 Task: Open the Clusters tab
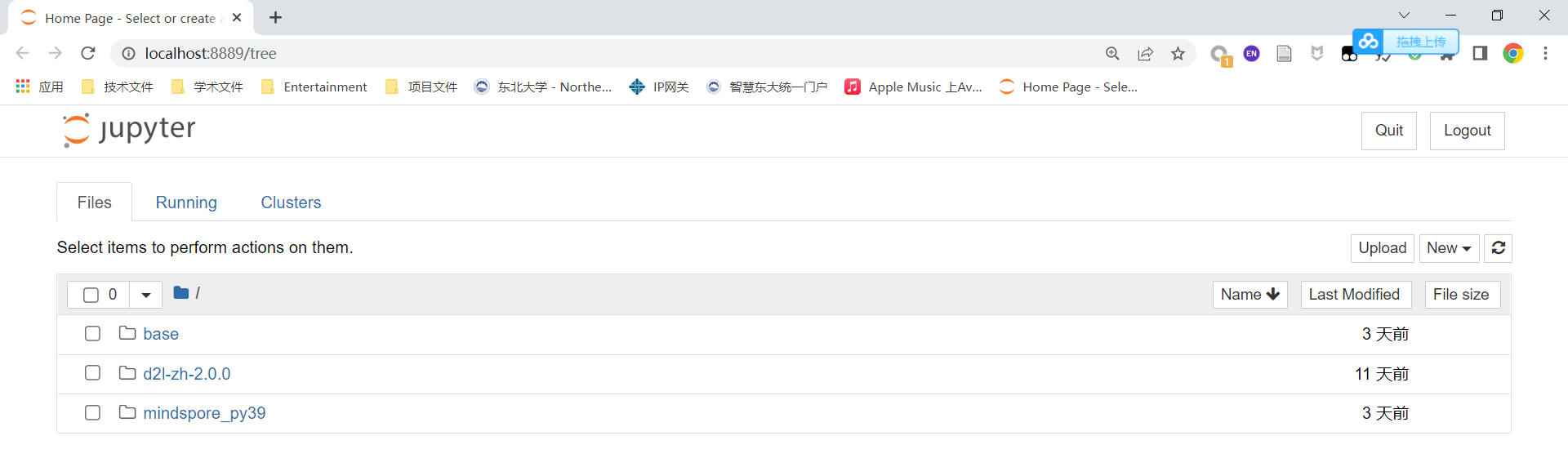pos(291,202)
